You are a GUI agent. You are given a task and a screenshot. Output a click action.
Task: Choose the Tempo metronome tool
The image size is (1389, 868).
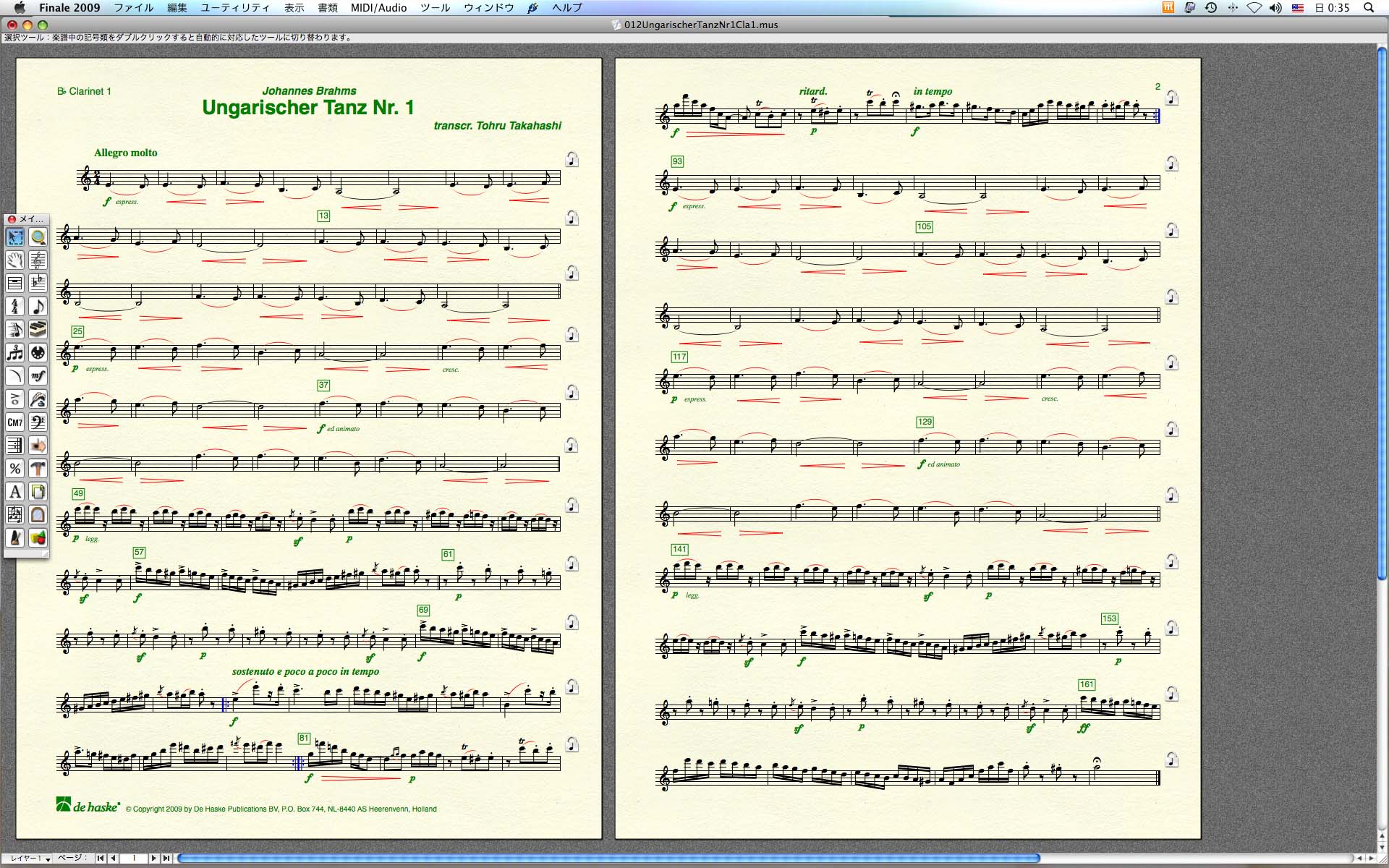click(15, 538)
